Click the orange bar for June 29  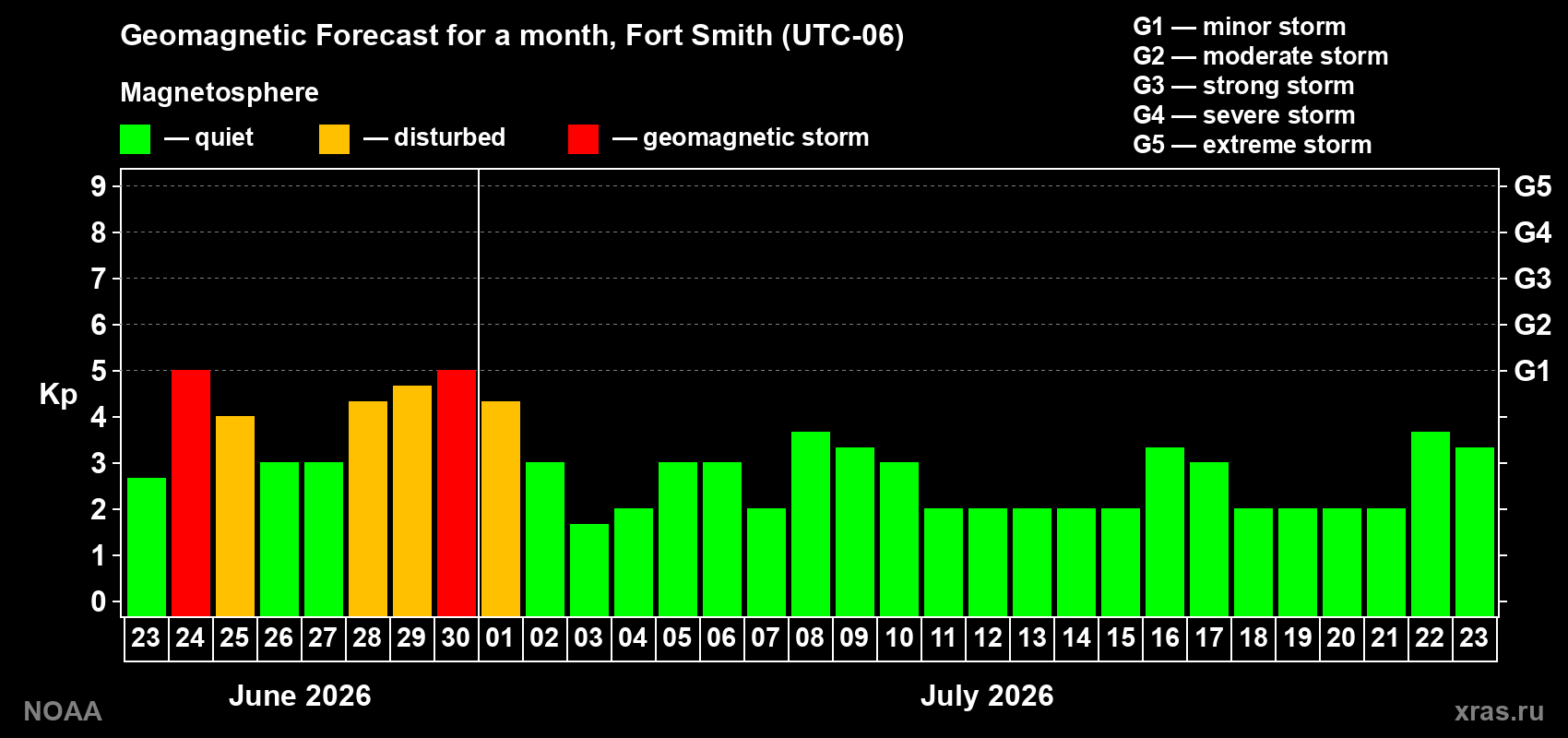pos(412,501)
